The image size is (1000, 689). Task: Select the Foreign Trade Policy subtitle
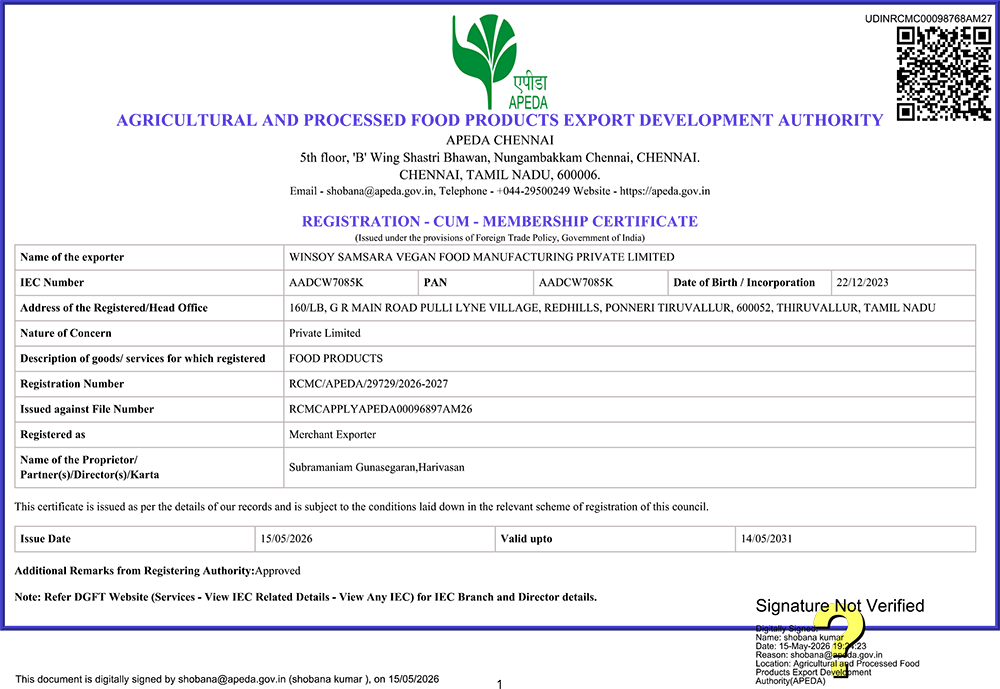(499, 238)
